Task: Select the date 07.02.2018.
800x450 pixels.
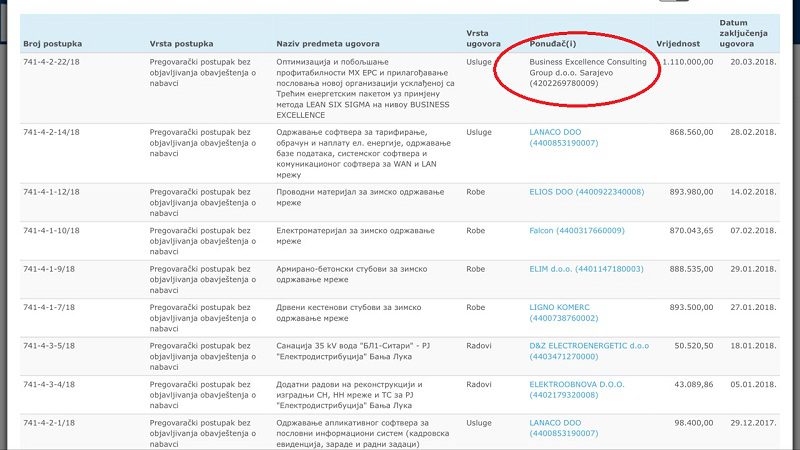Action: click(753, 231)
